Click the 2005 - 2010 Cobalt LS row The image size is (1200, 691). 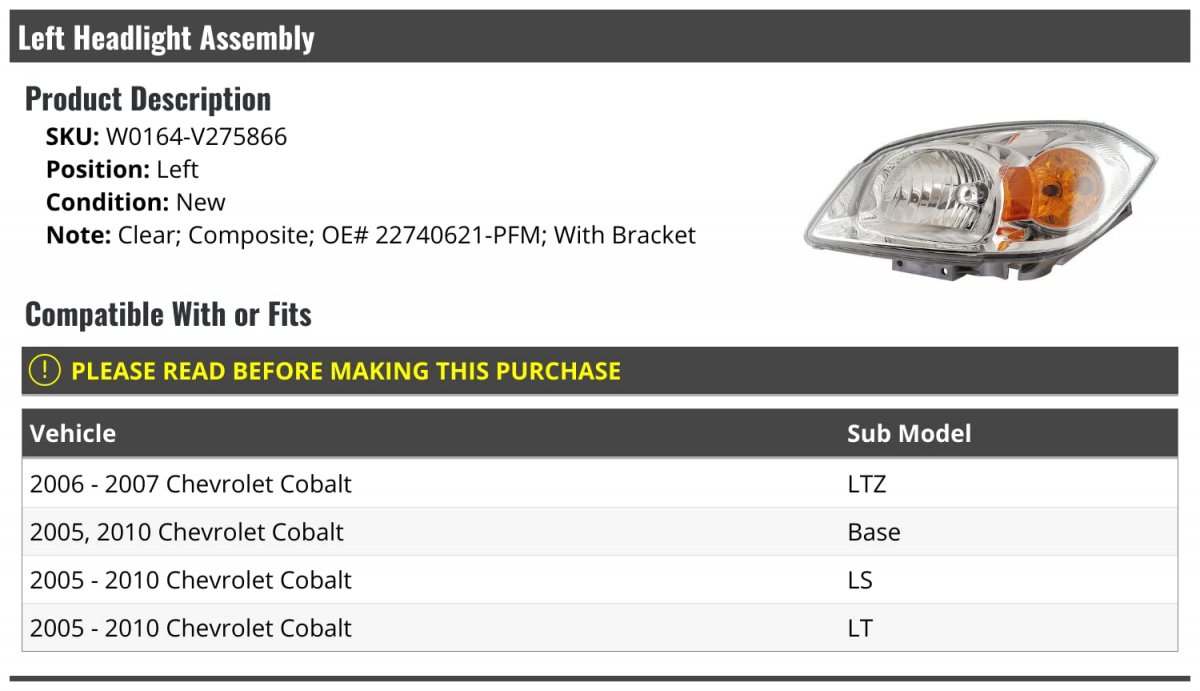pyautogui.click(x=600, y=580)
